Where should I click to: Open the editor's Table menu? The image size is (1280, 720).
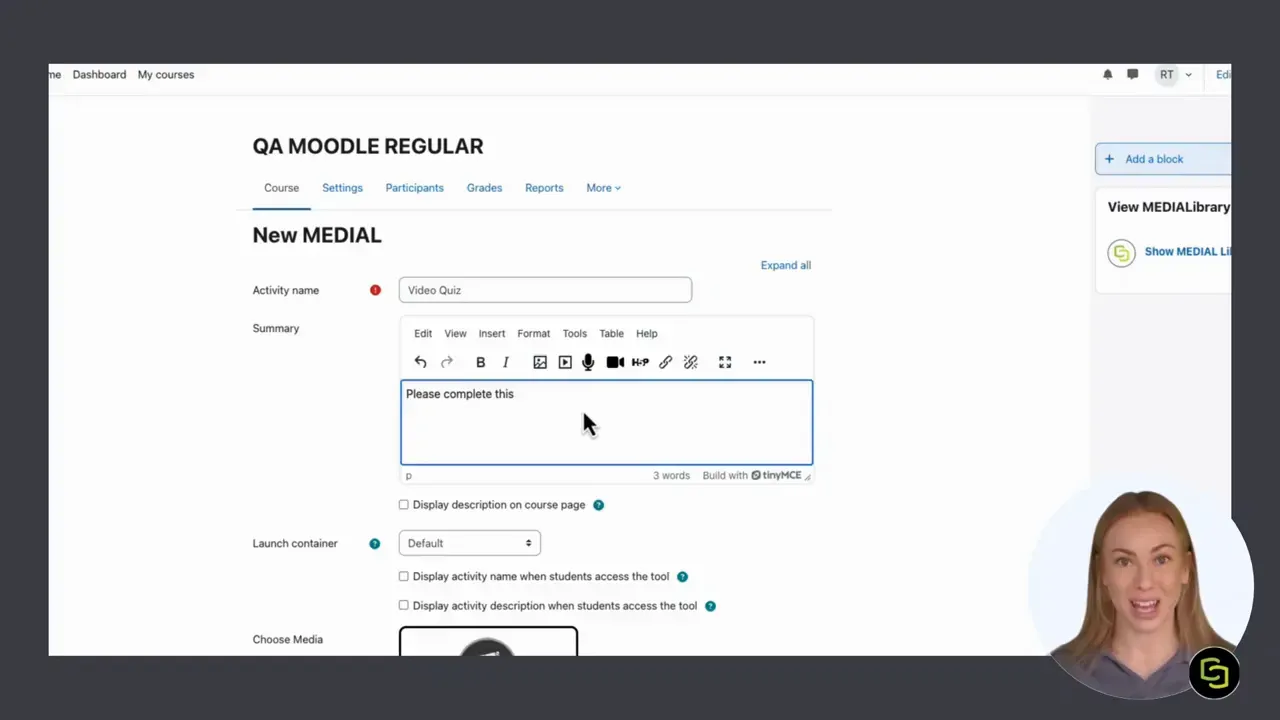point(611,334)
